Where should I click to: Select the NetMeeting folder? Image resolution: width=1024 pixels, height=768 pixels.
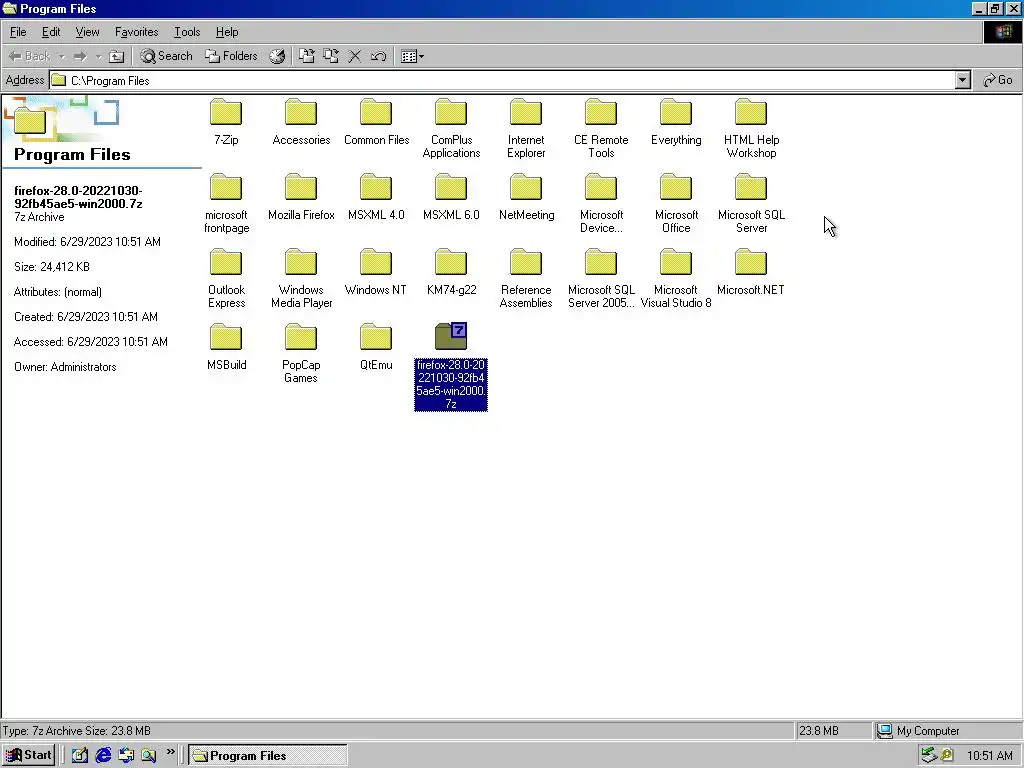pyautogui.click(x=526, y=197)
